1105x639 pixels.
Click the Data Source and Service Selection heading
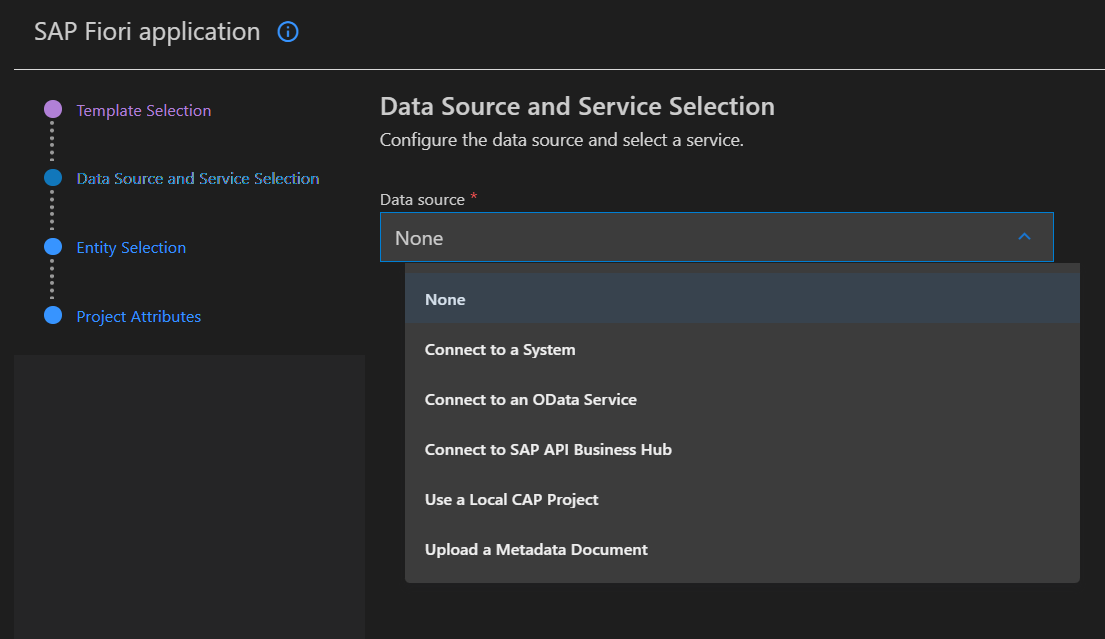[577, 106]
